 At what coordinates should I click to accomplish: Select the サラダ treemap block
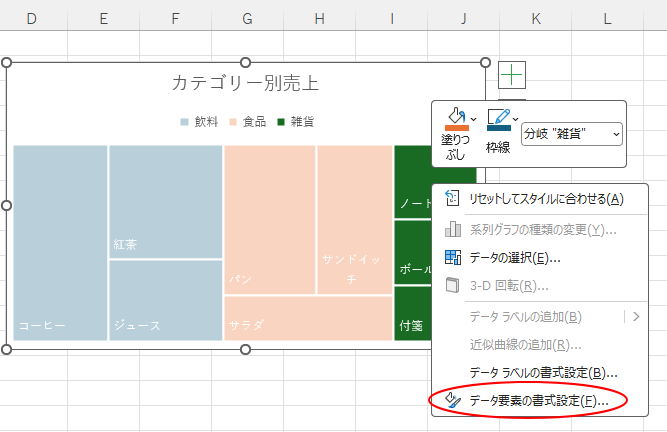coord(308,318)
